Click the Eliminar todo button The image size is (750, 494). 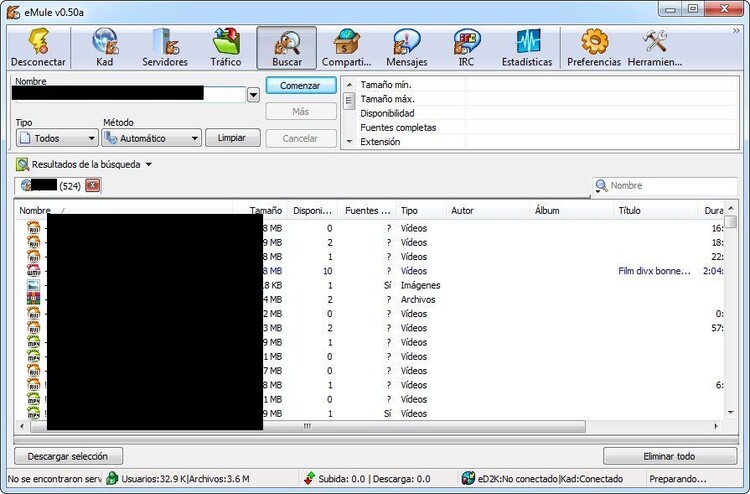point(670,456)
